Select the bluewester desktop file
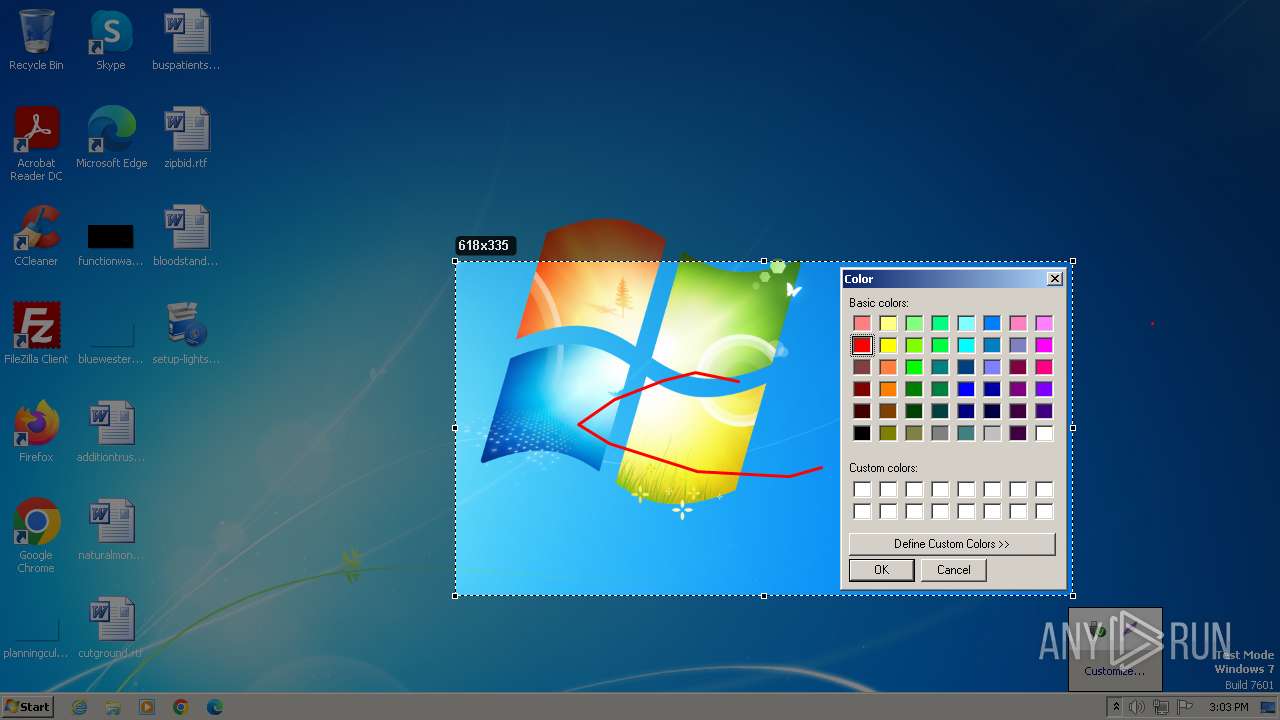This screenshot has width=1280, height=720. (x=110, y=343)
